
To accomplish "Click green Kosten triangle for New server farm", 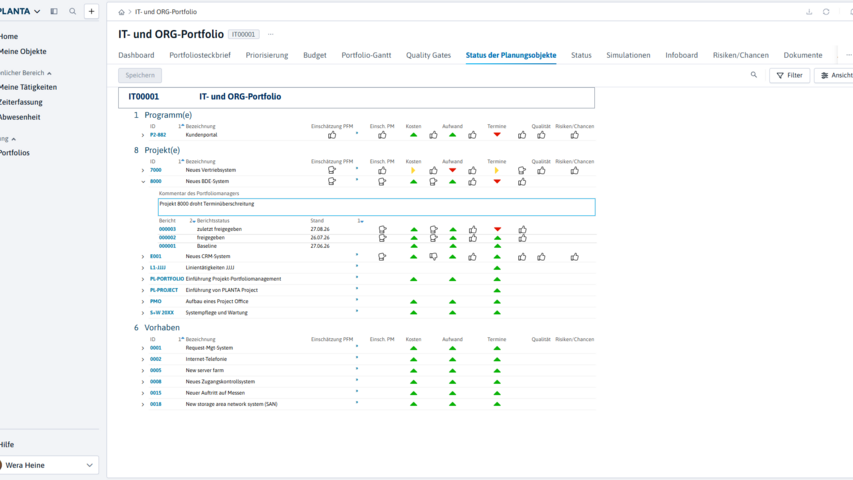I will 413,371.
